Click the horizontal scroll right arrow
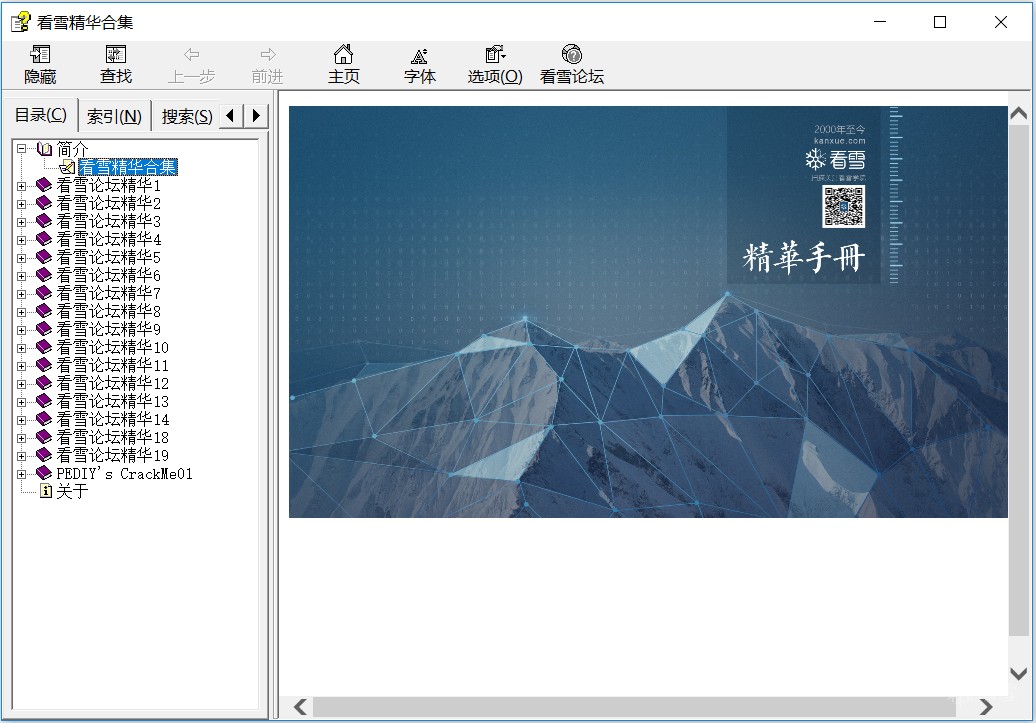 click(x=986, y=706)
